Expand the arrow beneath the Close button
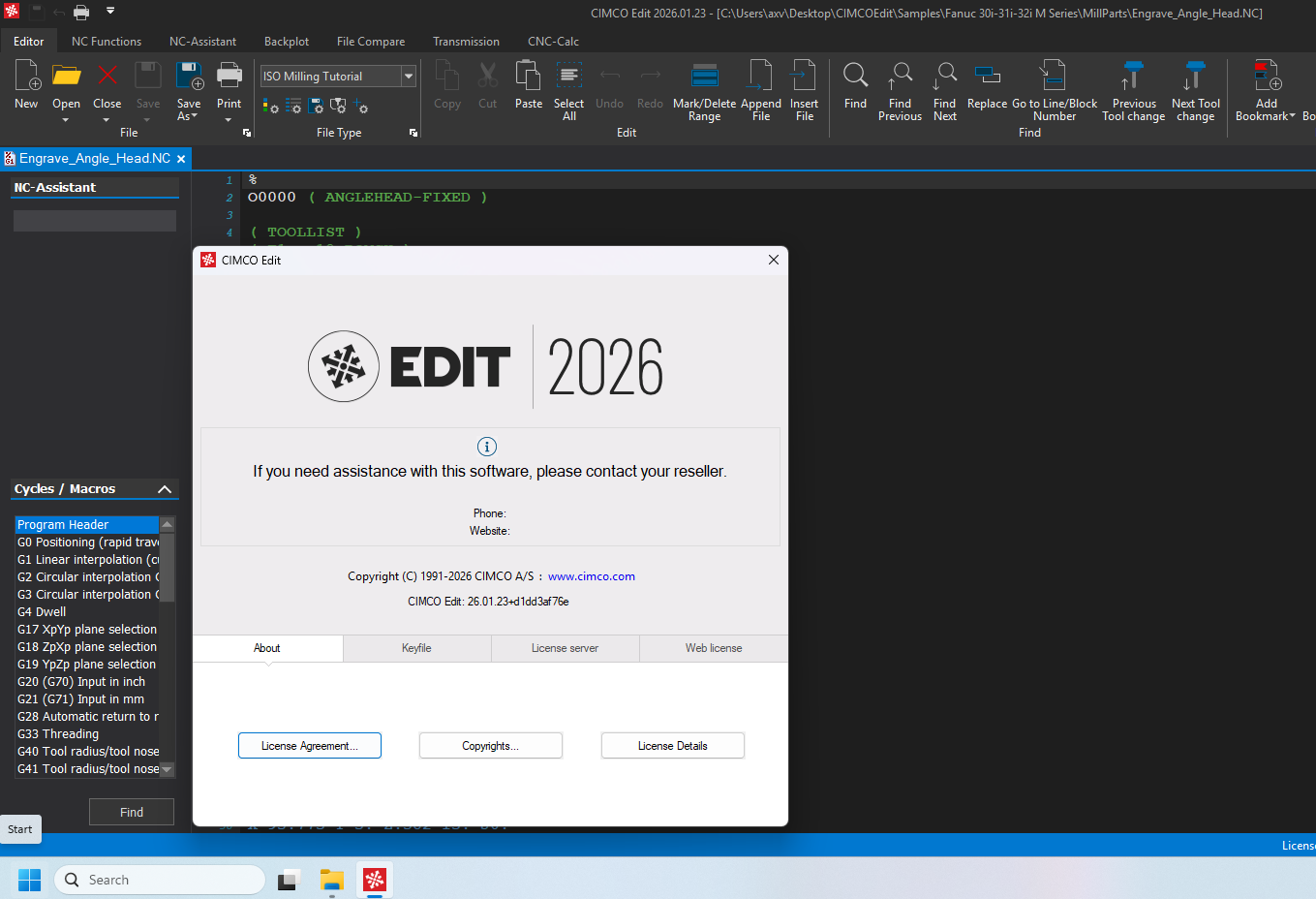This screenshot has height=899, width=1316. [107, 120]
